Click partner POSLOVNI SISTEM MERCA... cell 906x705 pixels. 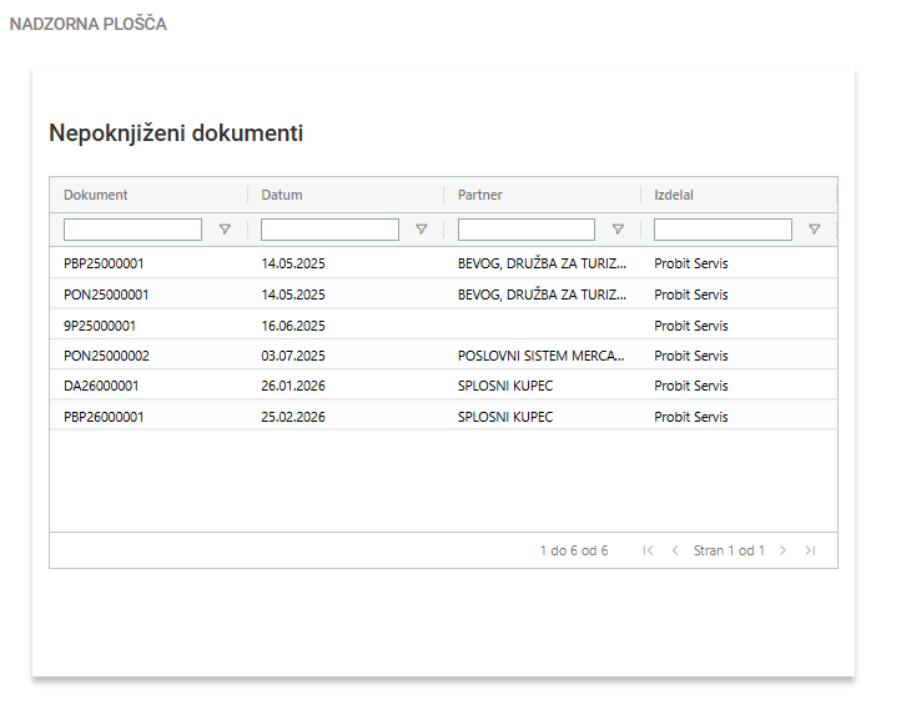[541, 356]
